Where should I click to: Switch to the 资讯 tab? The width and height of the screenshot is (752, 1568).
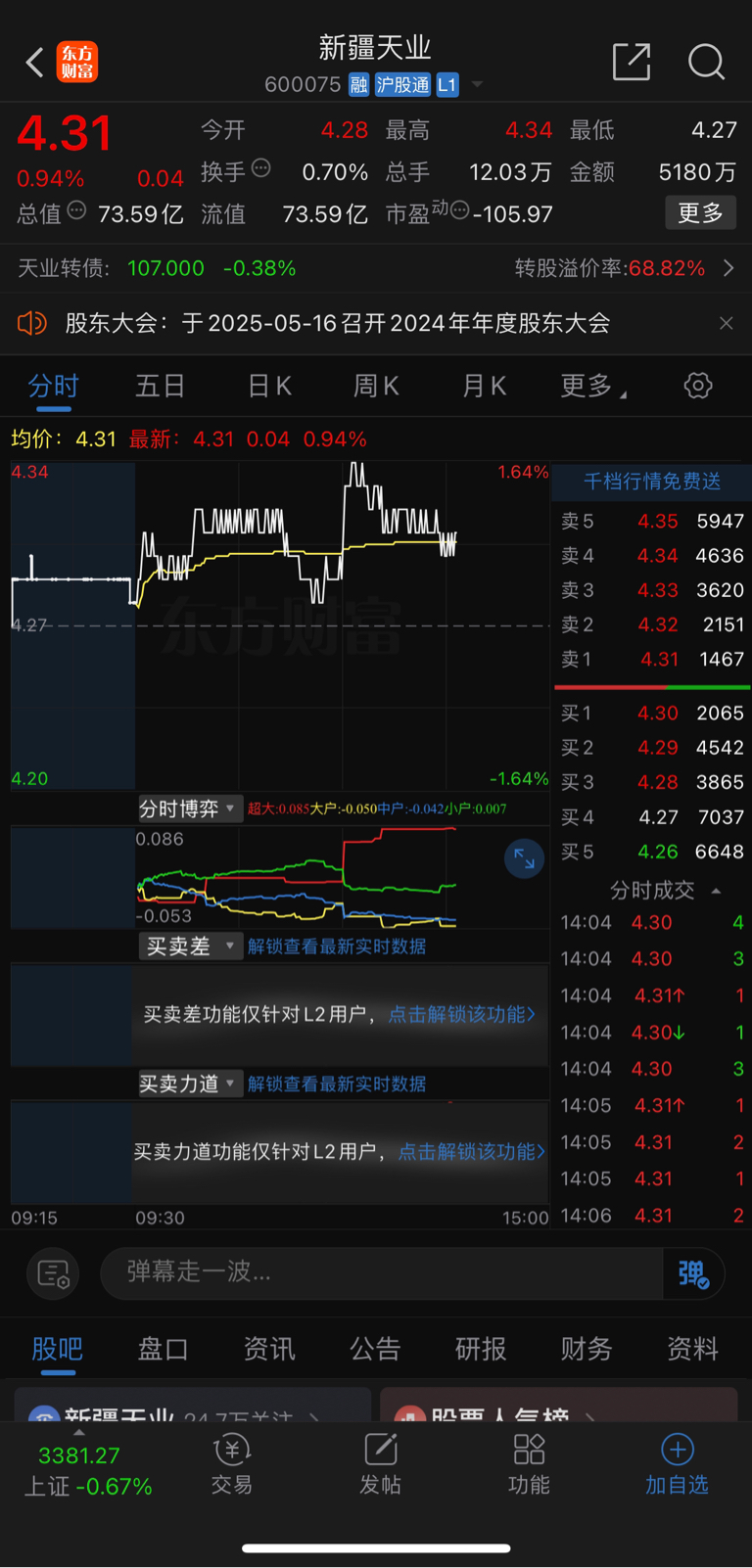269,1349
